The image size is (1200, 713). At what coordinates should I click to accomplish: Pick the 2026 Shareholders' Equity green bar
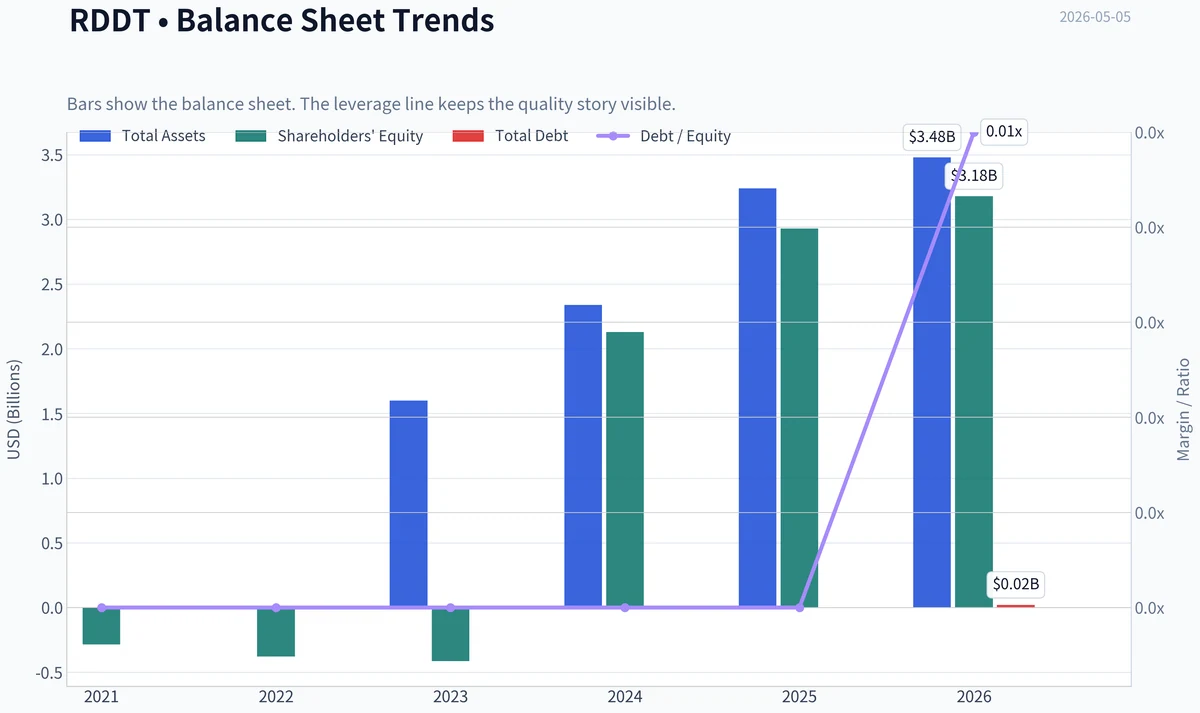tap(974, 402)
